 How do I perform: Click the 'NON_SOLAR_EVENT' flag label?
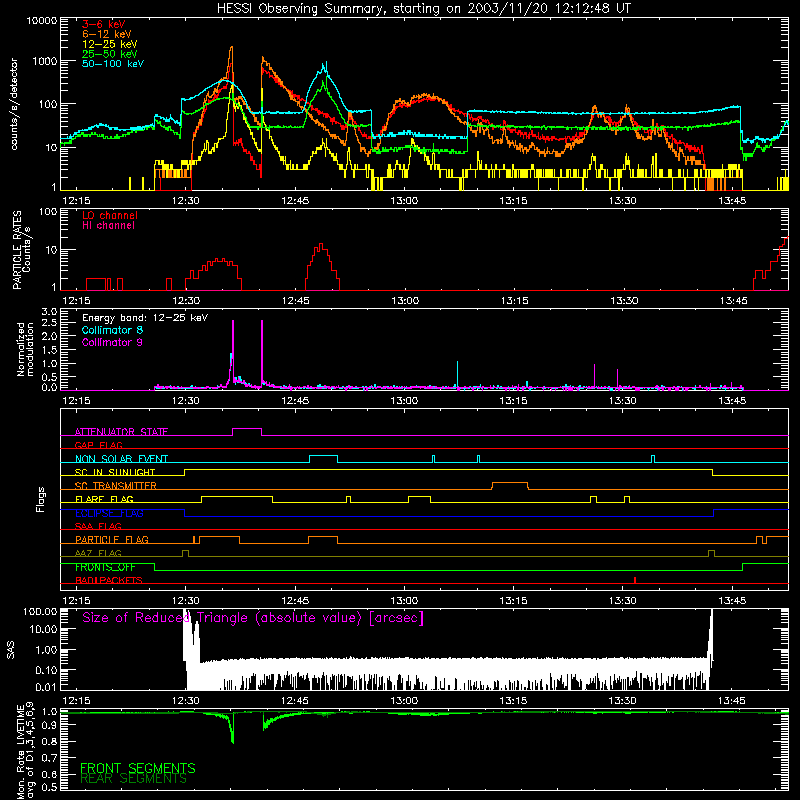[x=121, y=459]
